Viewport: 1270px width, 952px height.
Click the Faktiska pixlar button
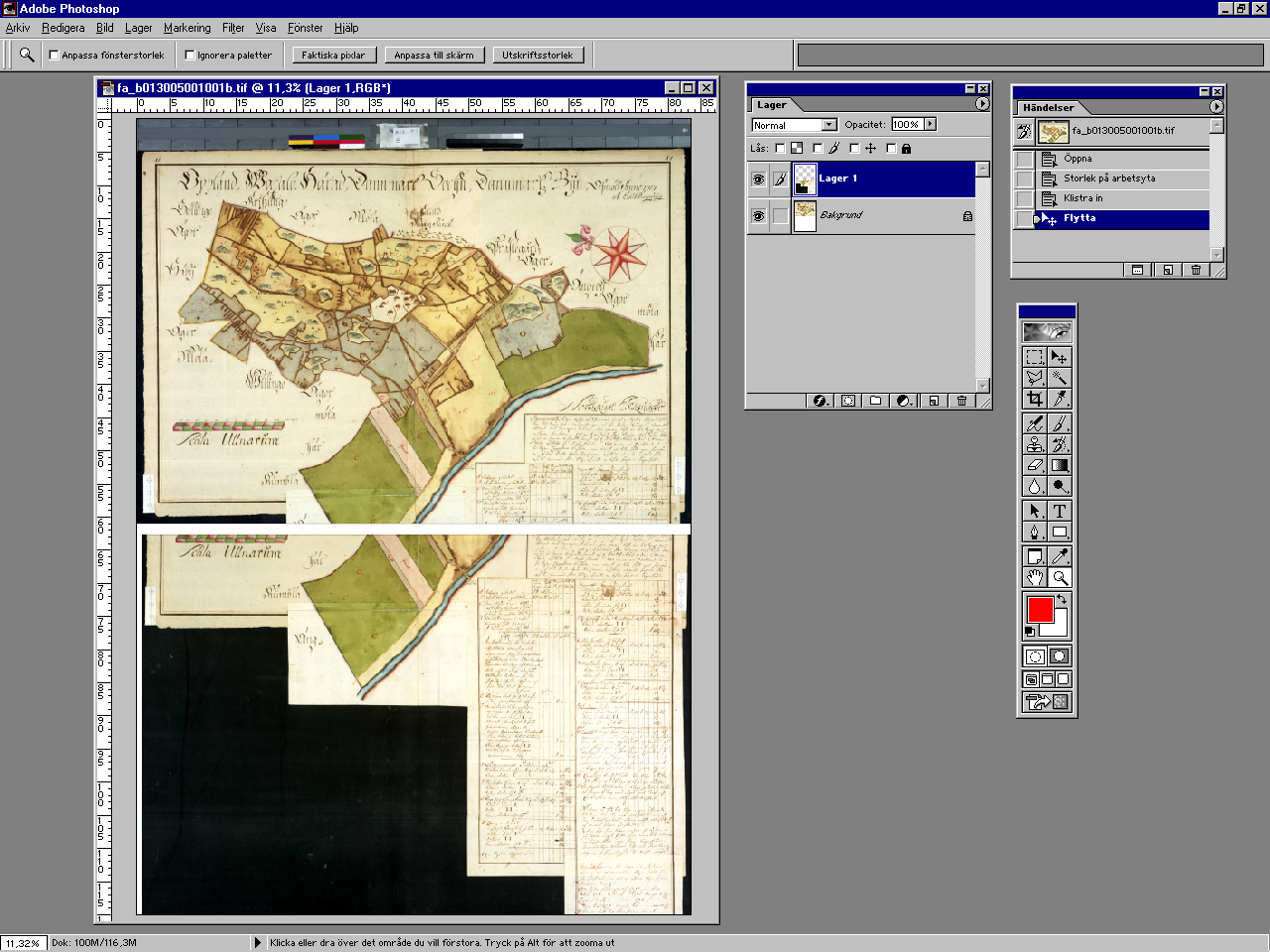333,56
